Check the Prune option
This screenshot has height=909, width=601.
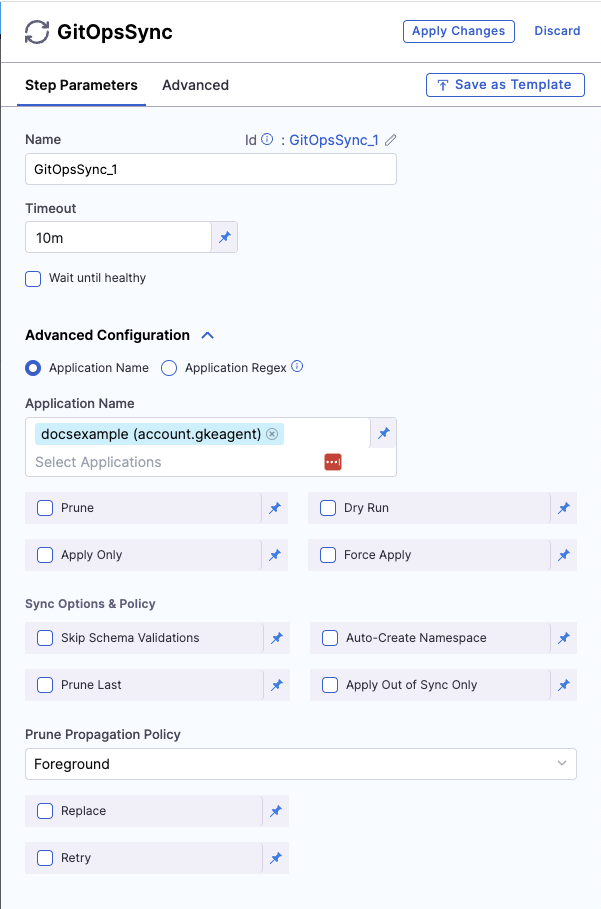coord(45,508)
